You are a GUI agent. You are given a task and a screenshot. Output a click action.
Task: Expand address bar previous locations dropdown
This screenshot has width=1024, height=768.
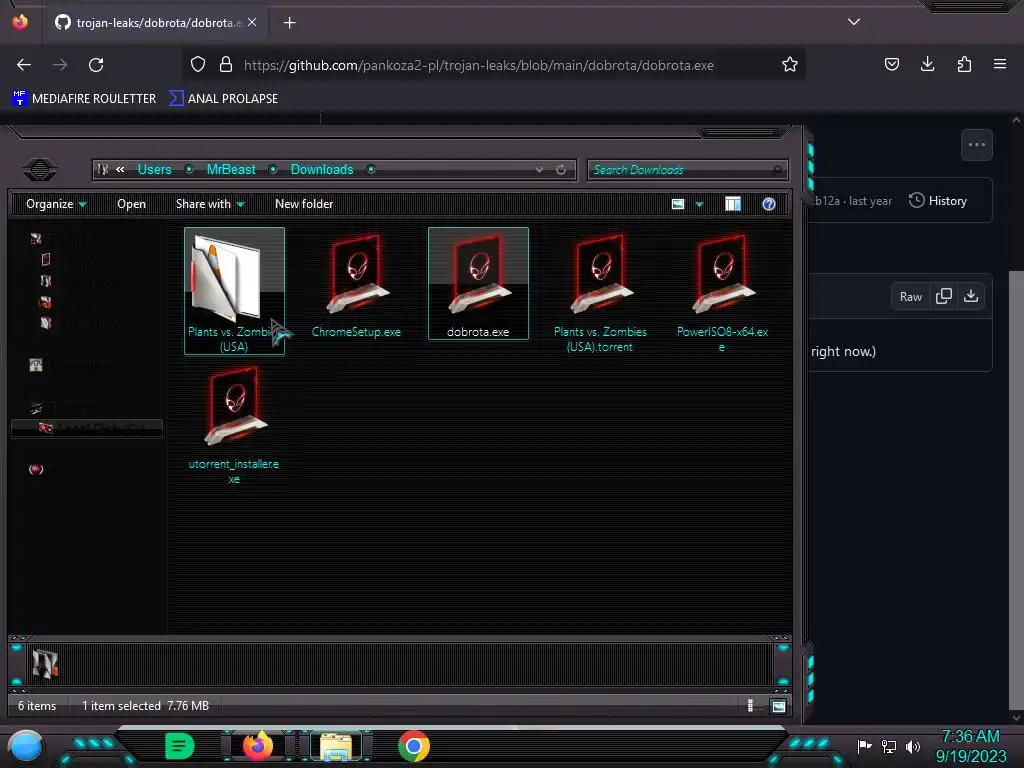coord(539,170)
